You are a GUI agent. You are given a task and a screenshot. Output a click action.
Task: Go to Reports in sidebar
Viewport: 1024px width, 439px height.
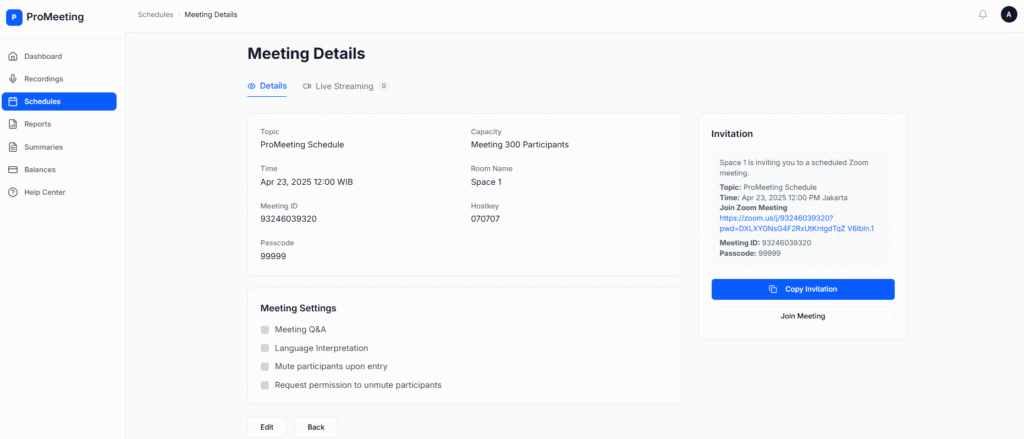click(37, 124)
